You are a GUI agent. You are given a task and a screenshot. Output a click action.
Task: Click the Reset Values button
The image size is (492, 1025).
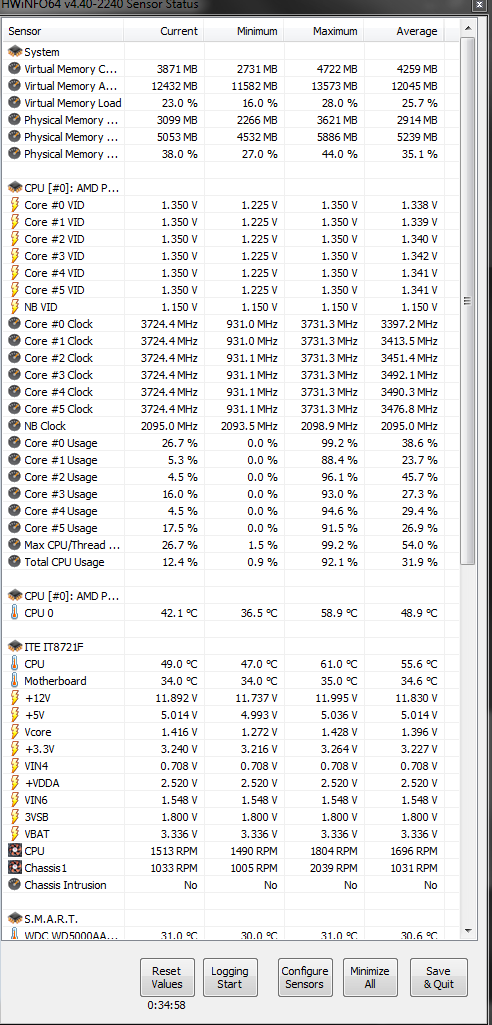(x=167, y=977)
